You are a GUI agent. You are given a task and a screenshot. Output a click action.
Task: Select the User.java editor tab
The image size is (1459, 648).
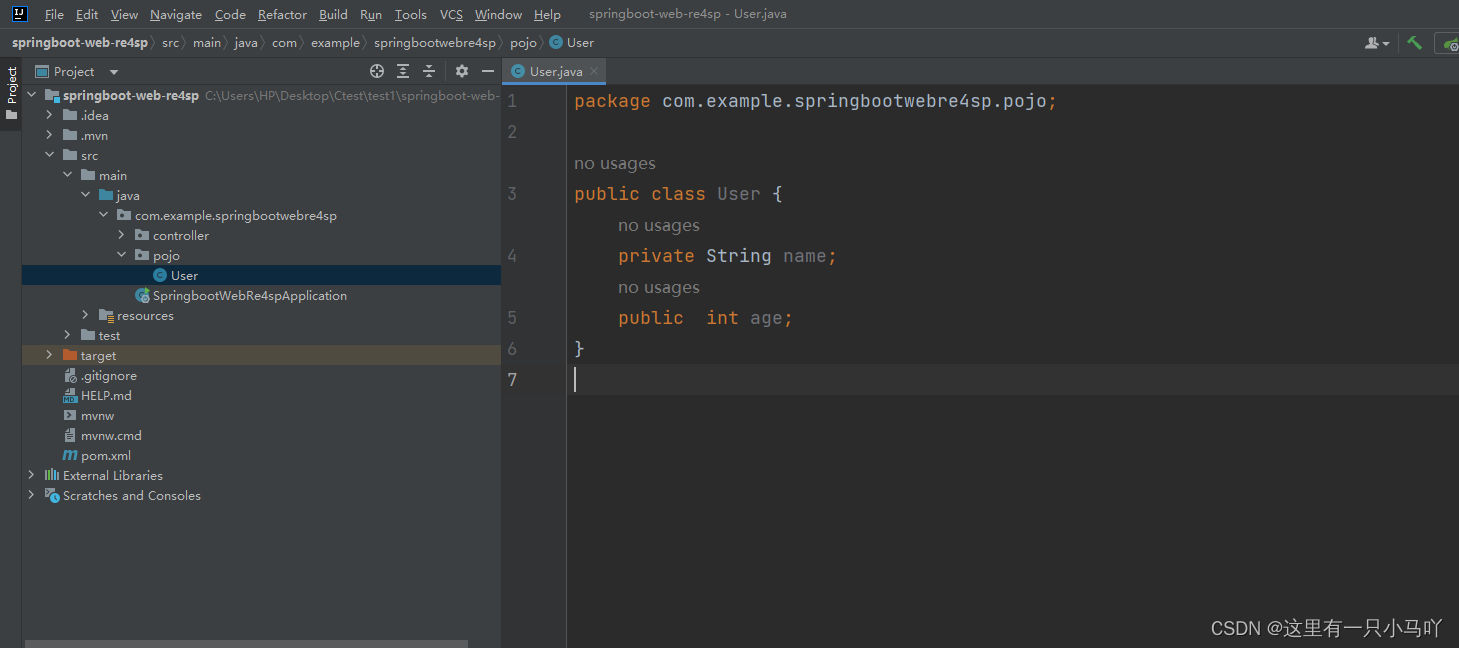point(555,71)
